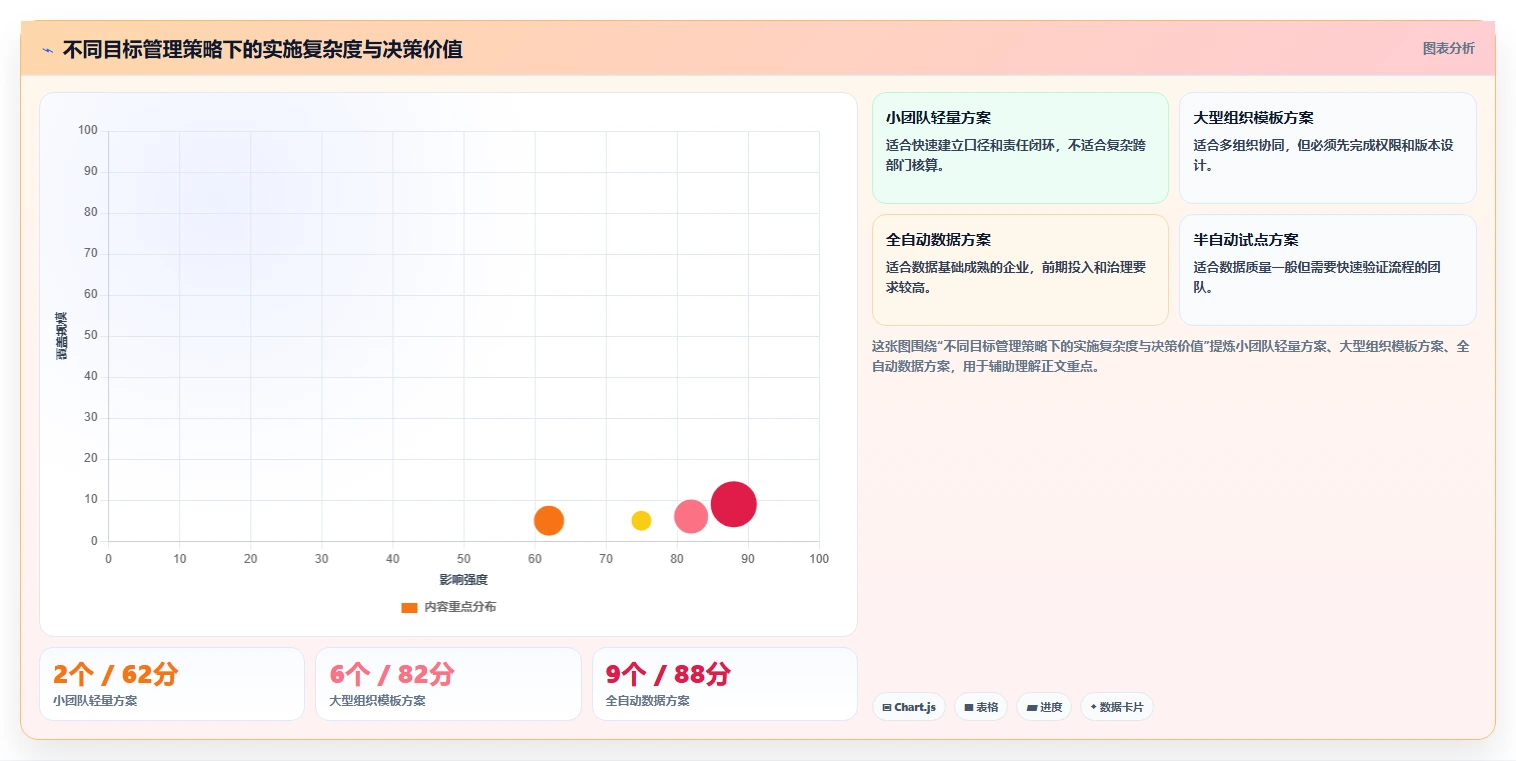Select the small yellow bubble at 75
Image resolution: width=1516 pixels, height=761 pixels.
click(641, 520)
